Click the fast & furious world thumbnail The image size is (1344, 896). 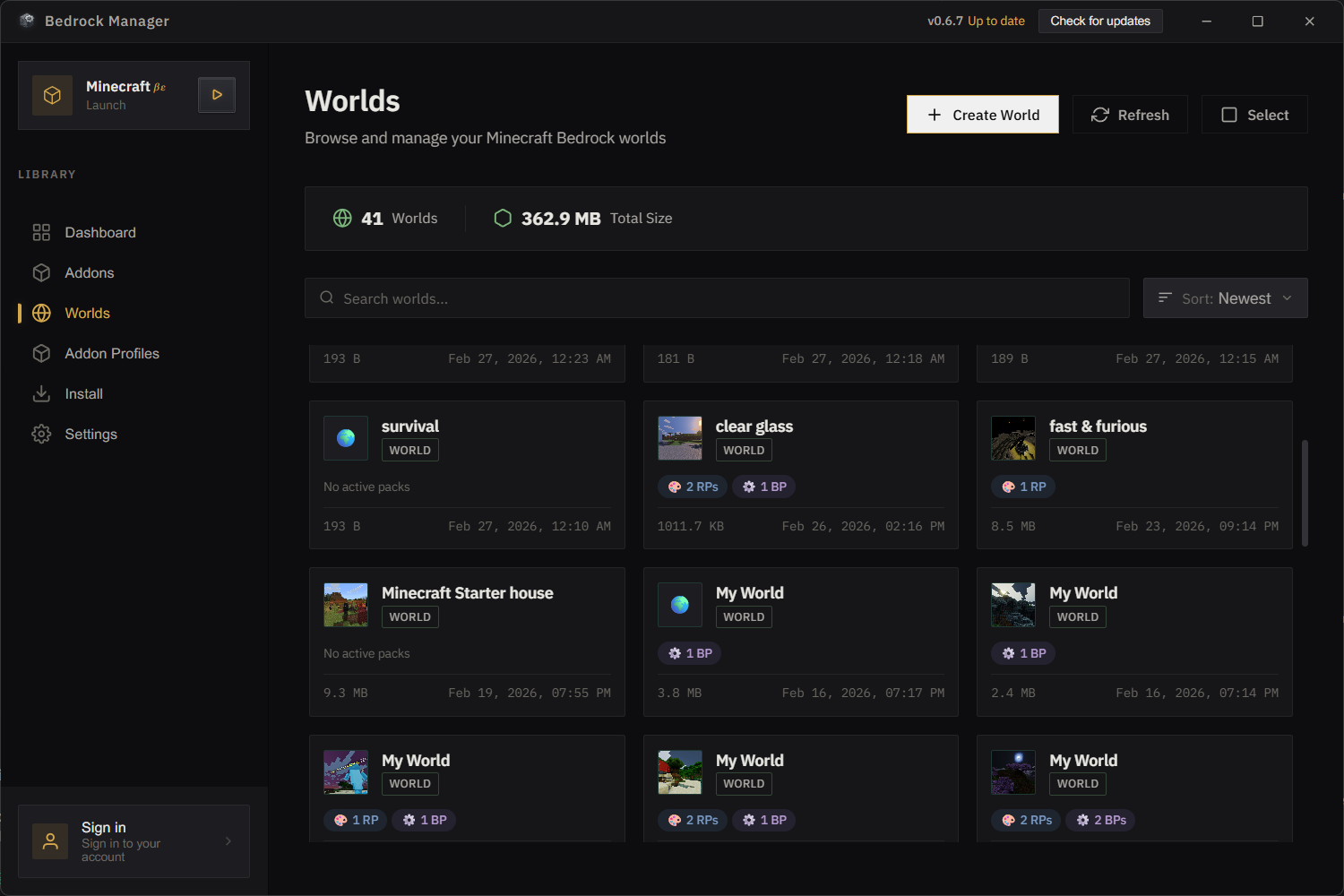(x=1013, y=438)
